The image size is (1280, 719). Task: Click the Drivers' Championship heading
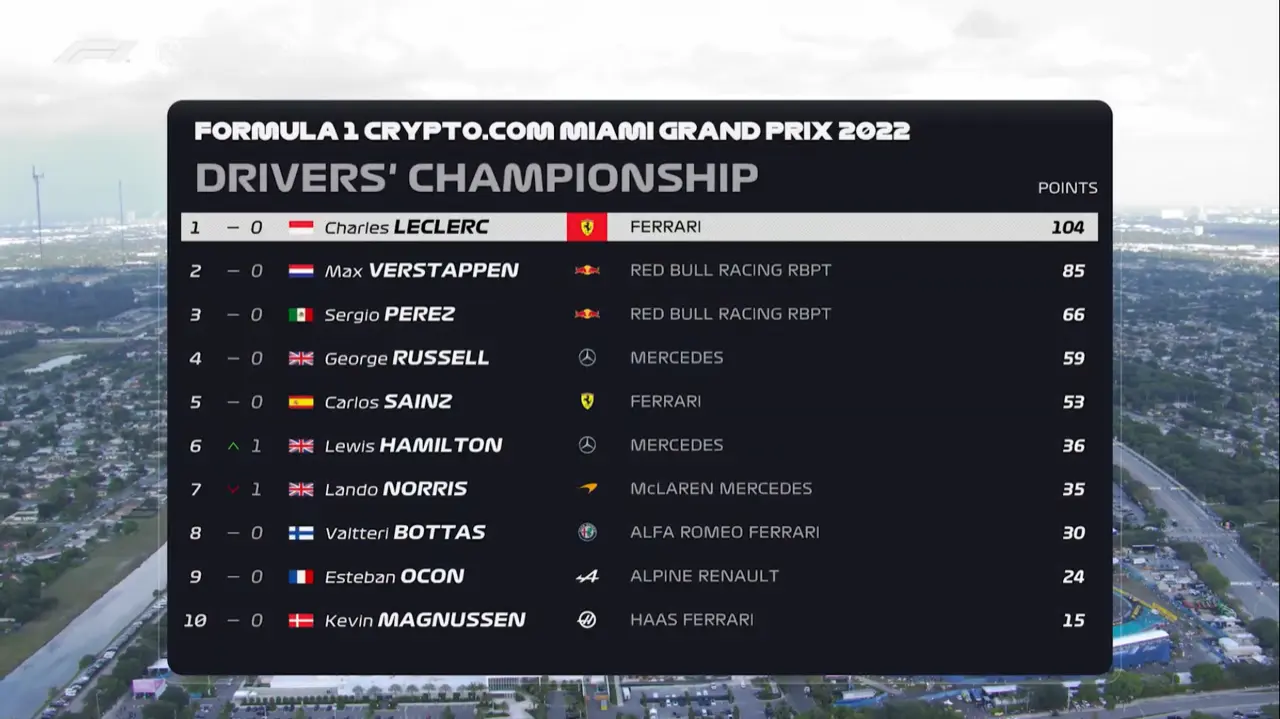click(x=476, y=178)
